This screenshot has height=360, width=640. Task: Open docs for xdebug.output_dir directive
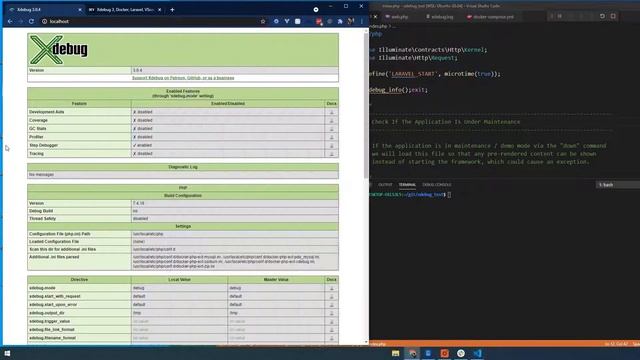click(331, 313)
